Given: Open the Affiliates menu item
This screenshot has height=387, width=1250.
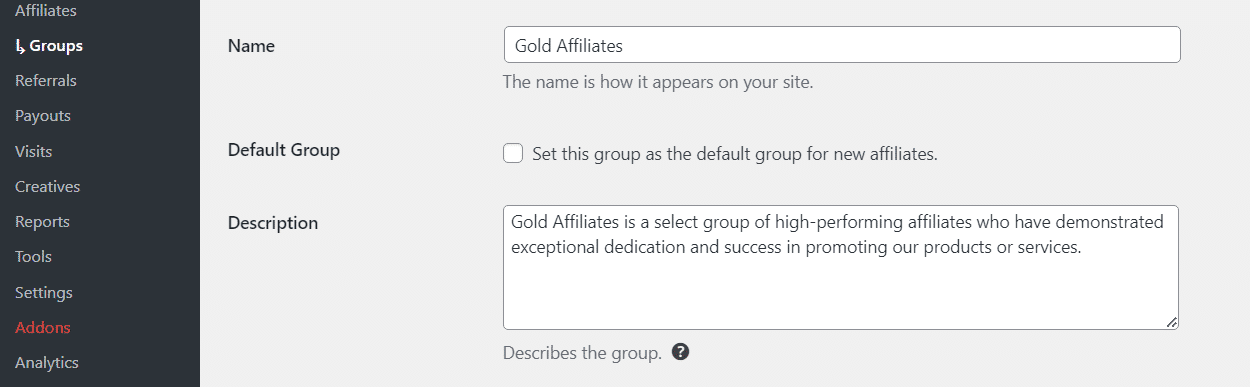Looking at the screenshot, I should [46, 10].
